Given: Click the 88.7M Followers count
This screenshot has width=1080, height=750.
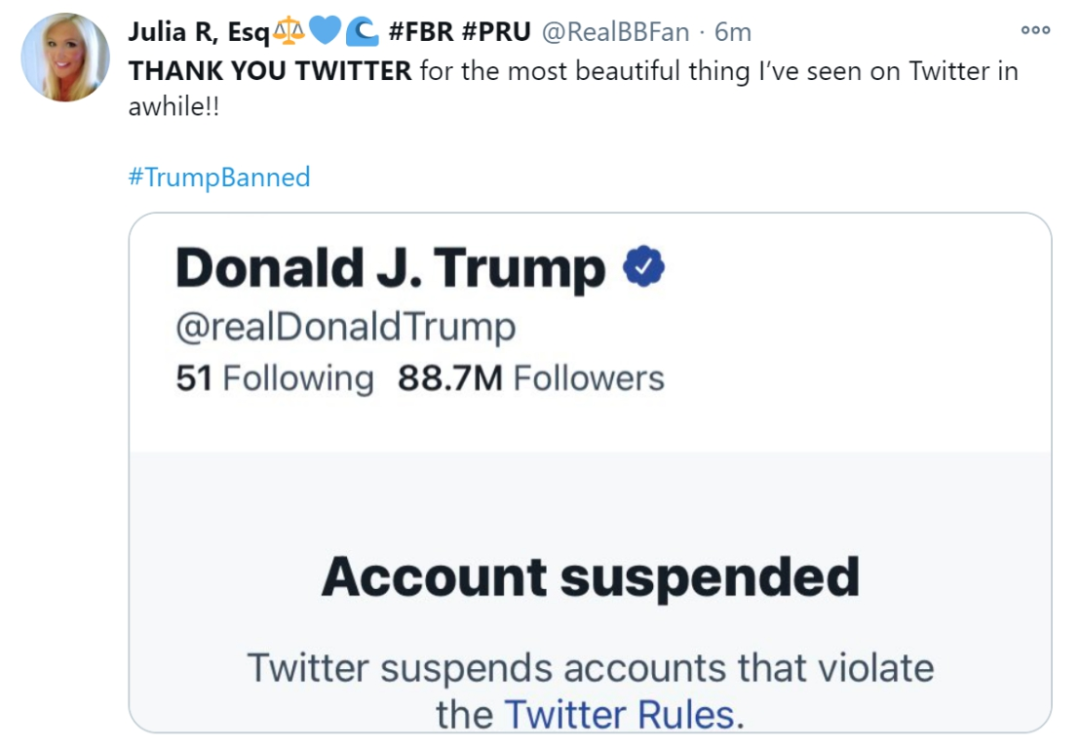Looking at the screenshot, I should pyautogui.click(x=531, y=378).
